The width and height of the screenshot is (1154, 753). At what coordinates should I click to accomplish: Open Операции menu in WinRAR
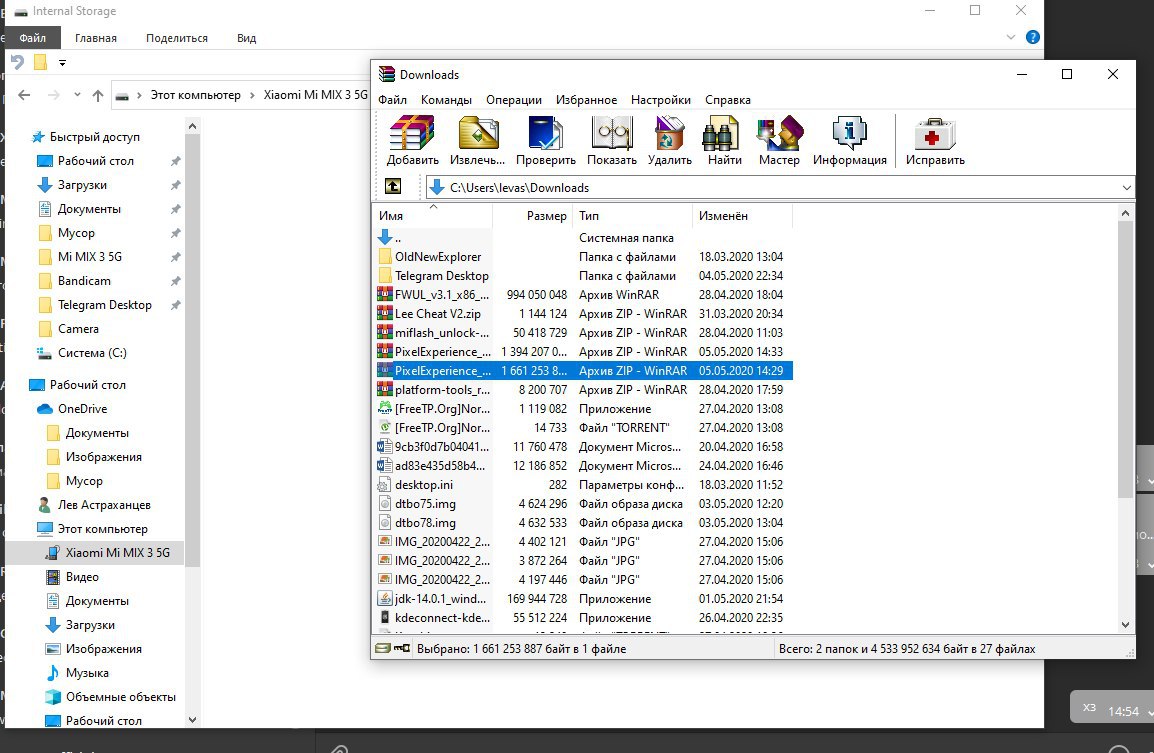click(x=514, y=99)
